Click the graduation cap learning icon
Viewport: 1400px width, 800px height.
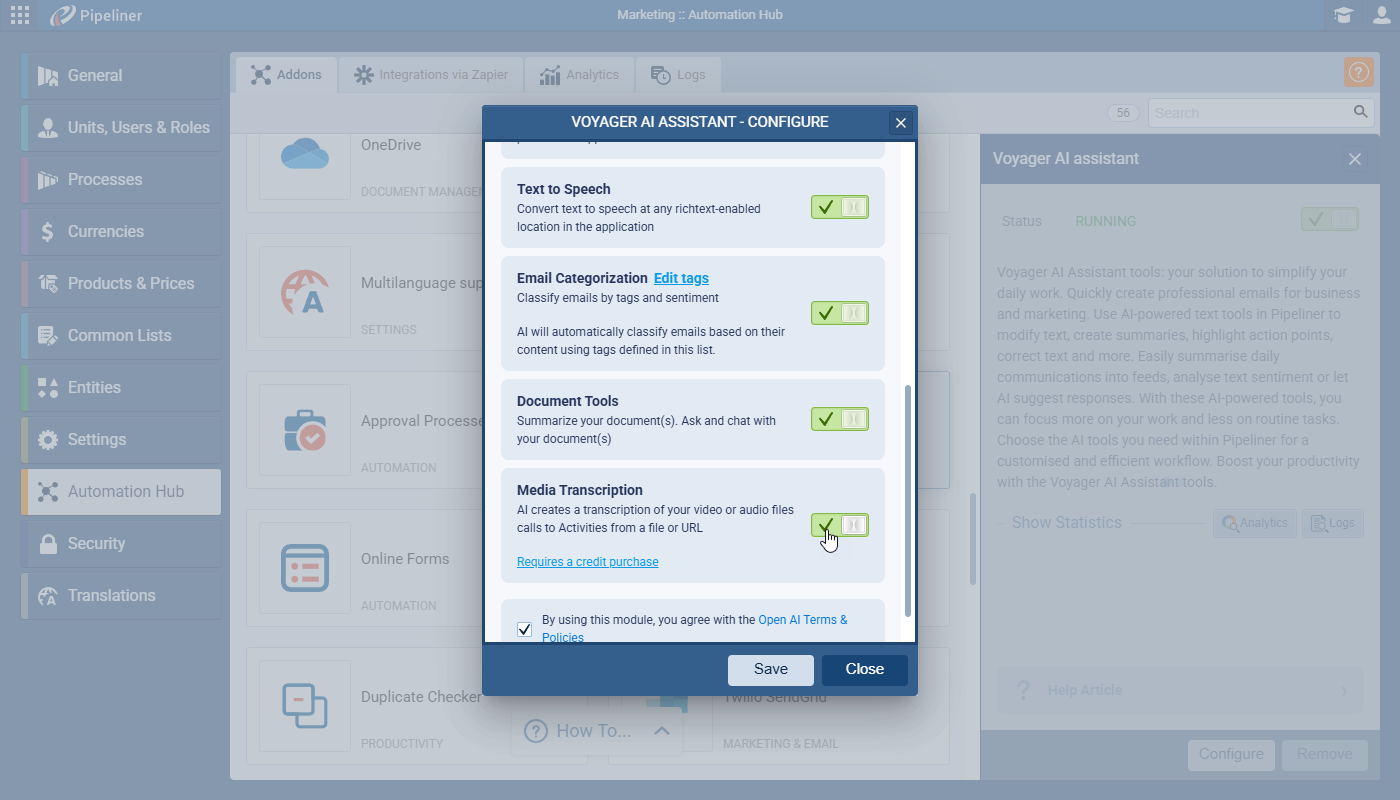(x=1343, y=15)
